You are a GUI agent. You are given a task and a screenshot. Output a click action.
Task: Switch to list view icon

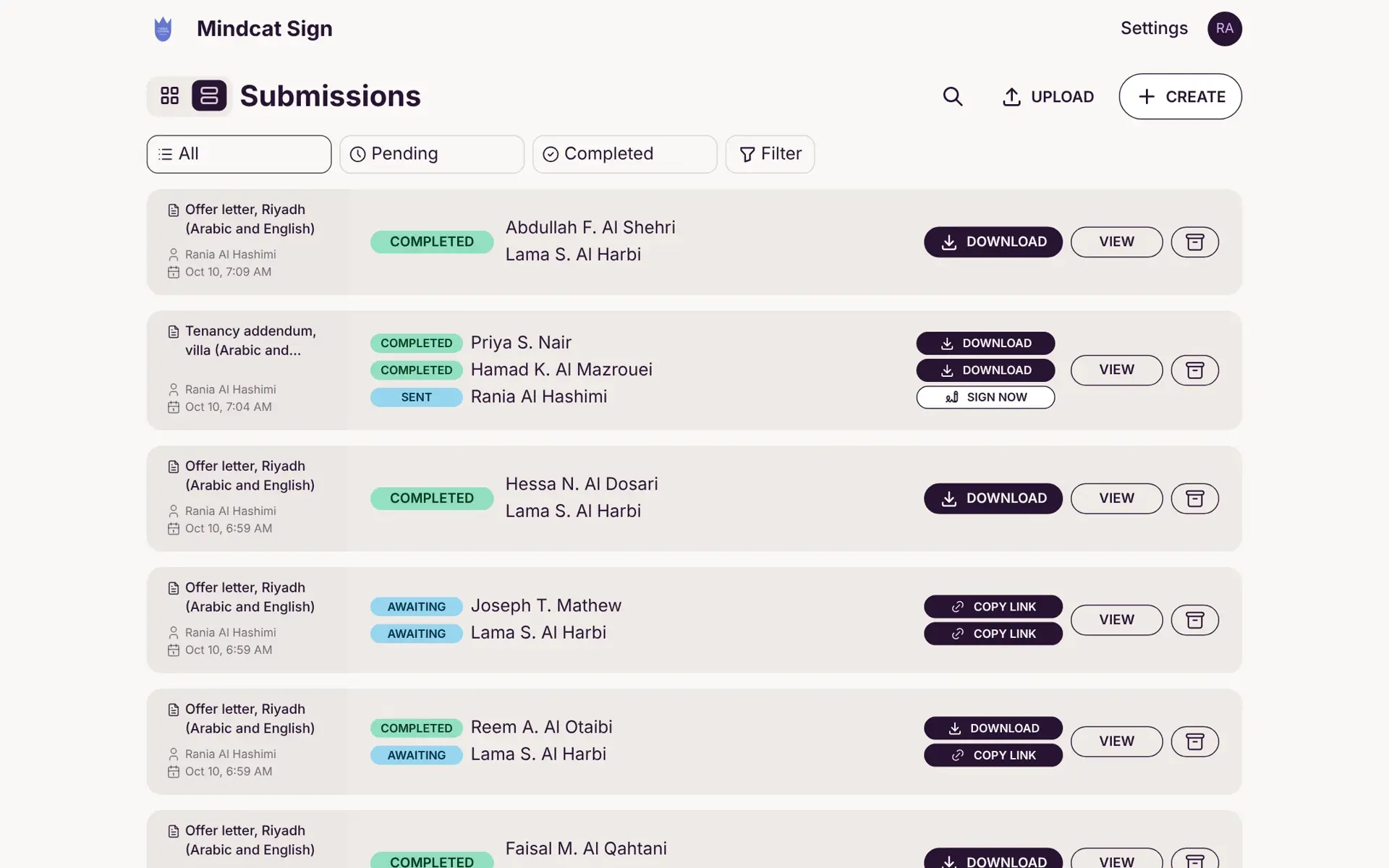209,95
